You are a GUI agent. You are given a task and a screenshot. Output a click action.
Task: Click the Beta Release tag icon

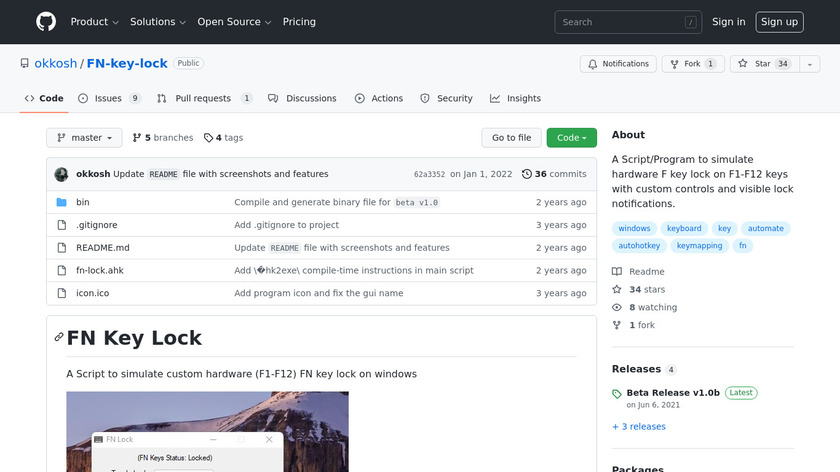pos(617,393)
